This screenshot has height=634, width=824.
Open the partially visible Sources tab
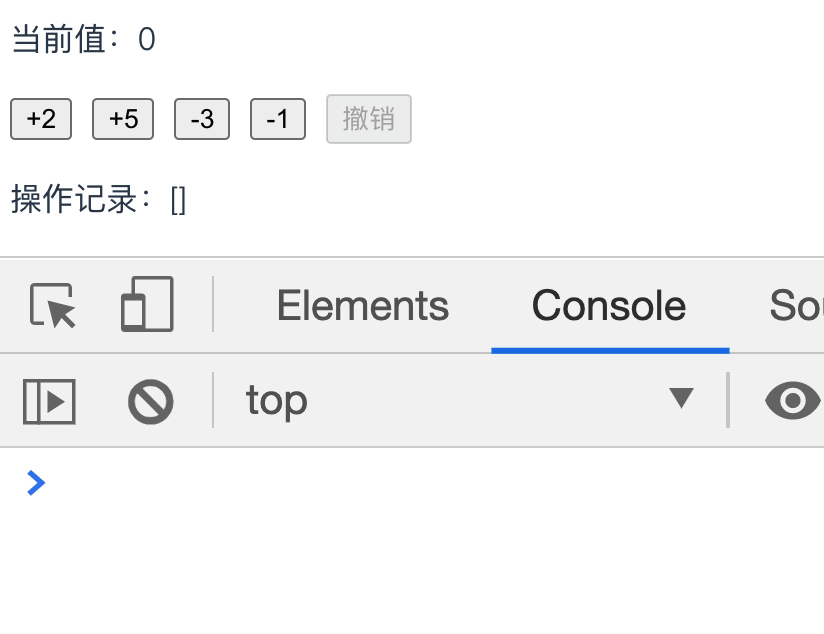click(x=796, y=306)
